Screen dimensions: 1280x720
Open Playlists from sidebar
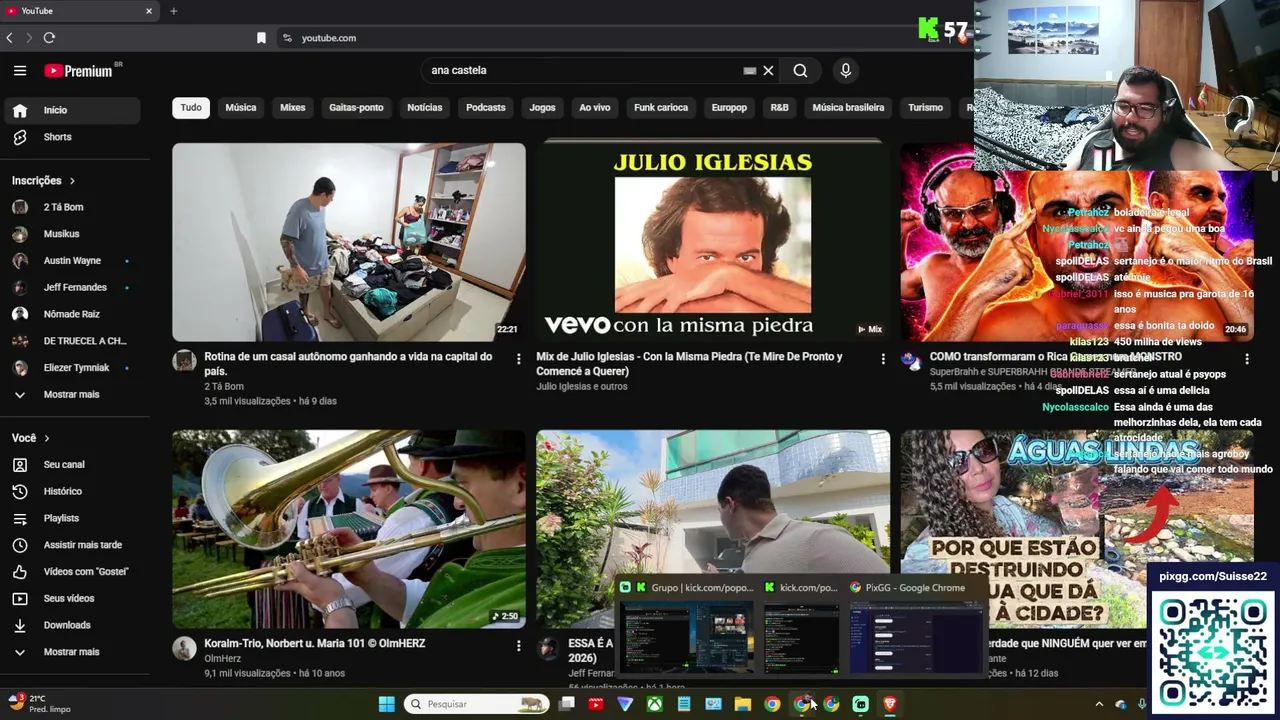tap(72, 518)
